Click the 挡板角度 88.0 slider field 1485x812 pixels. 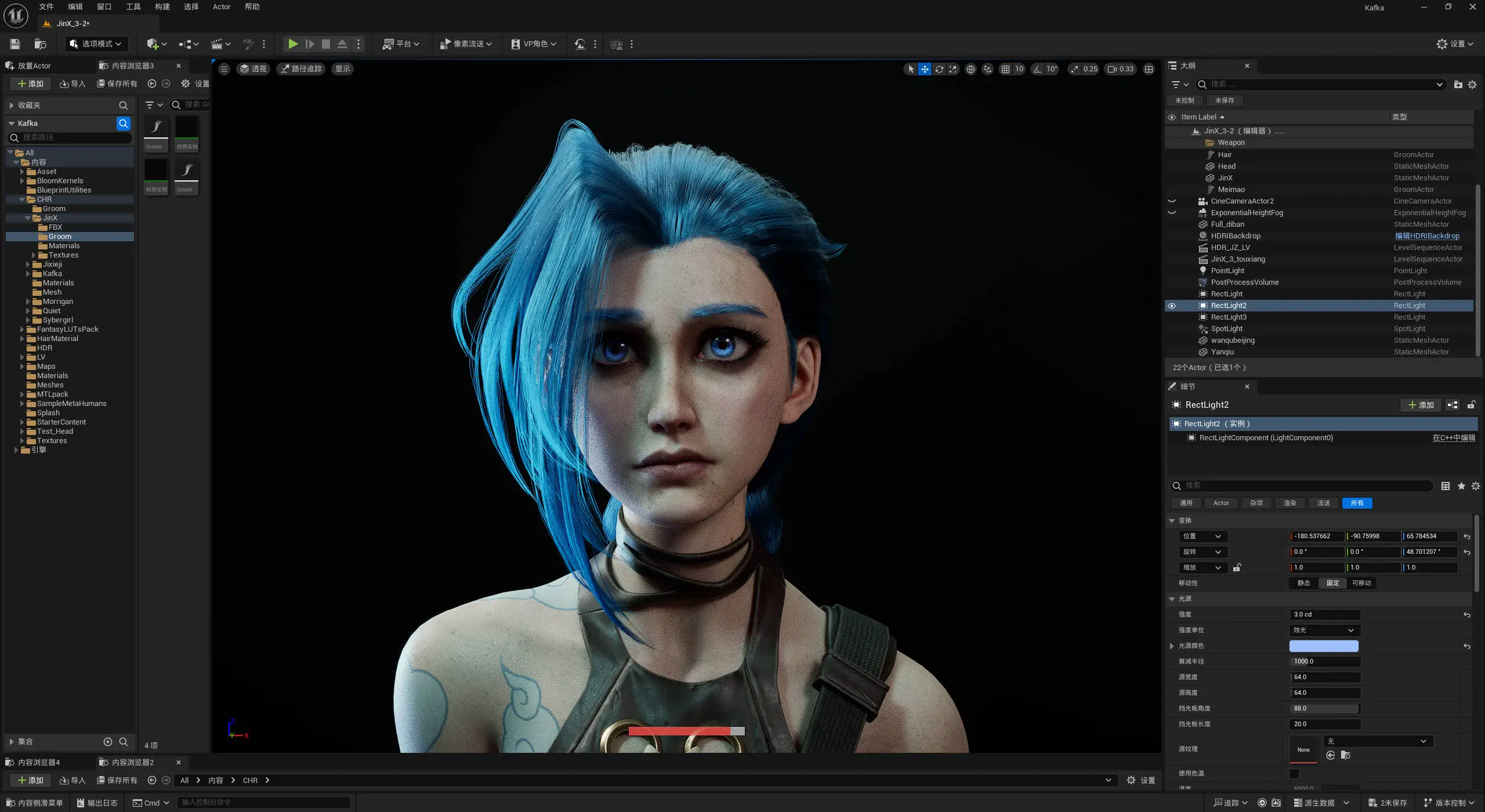click(1325, 709)
